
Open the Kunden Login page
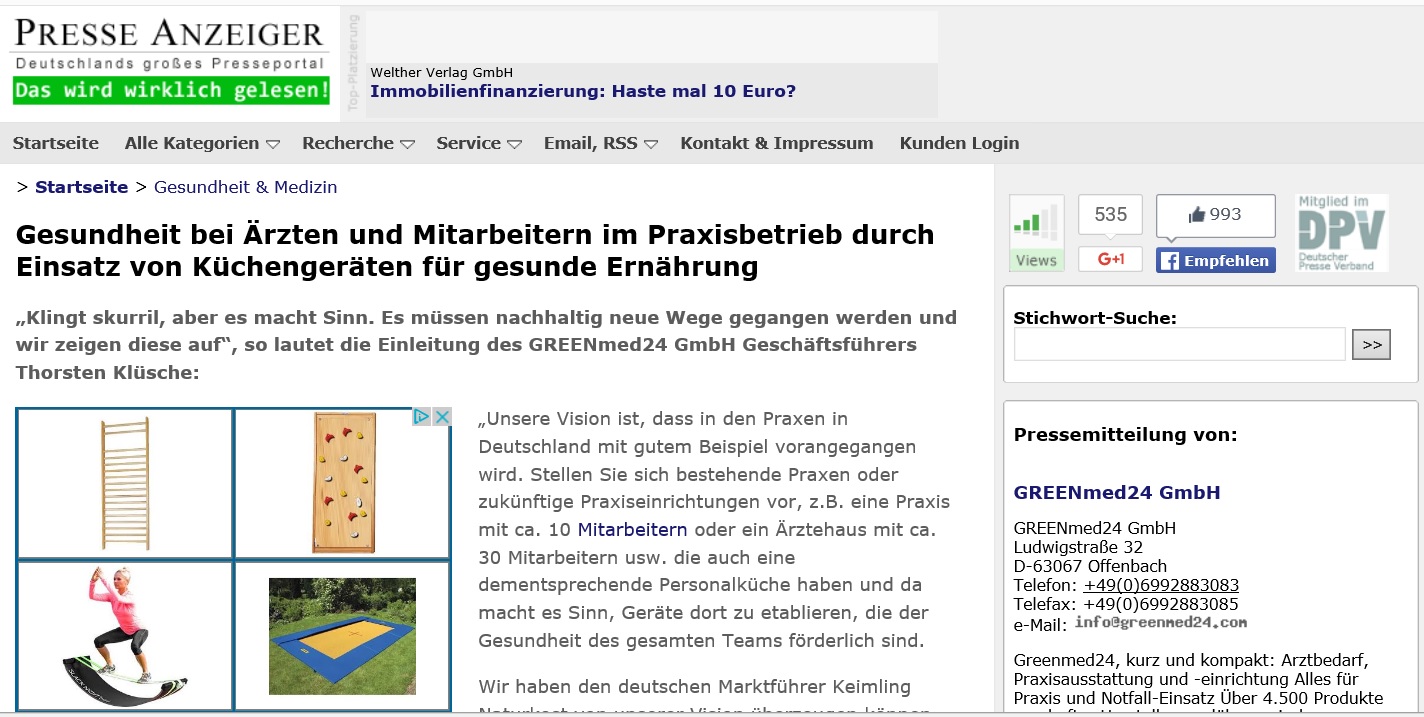point(960,143)
